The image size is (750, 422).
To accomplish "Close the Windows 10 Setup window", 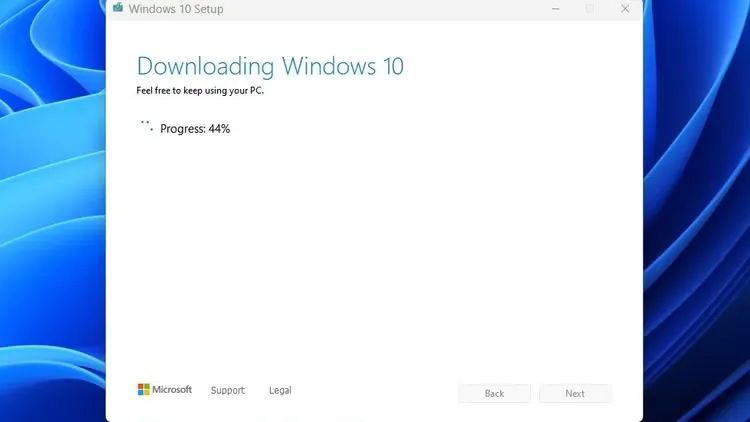I will (x=625, y=9).
